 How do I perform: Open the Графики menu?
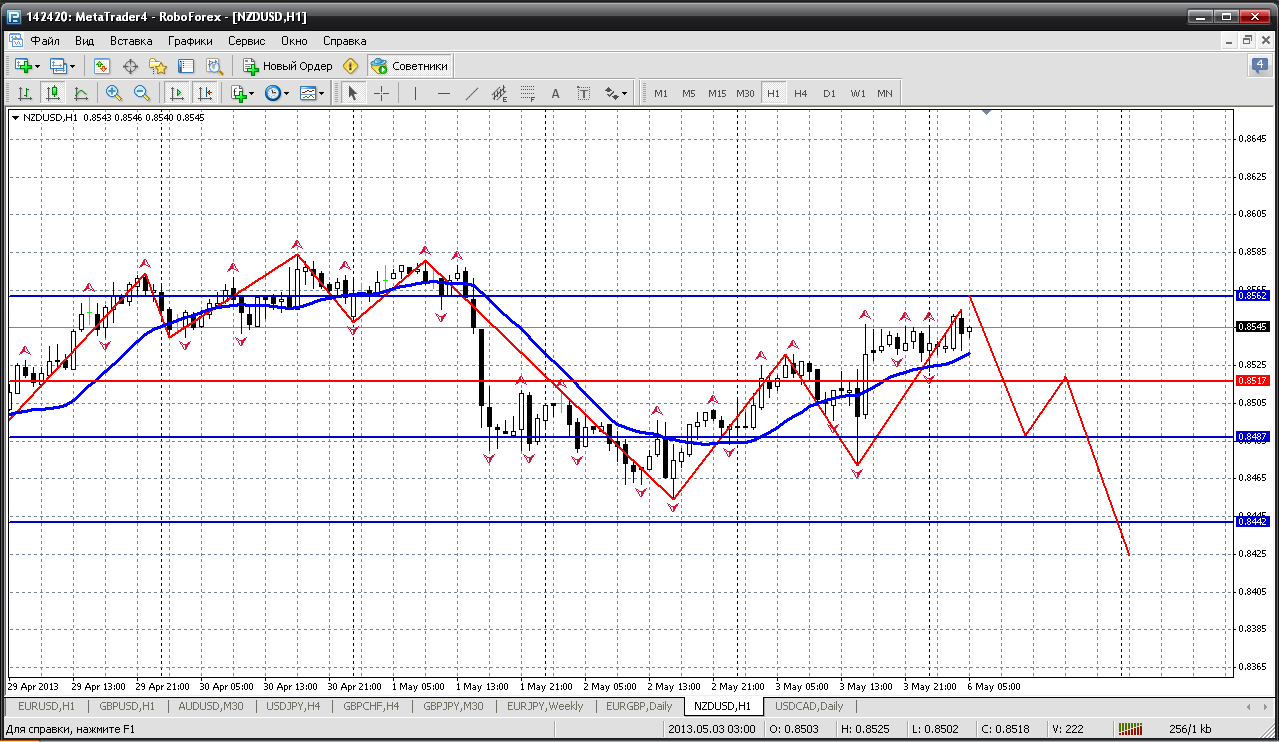190,41
